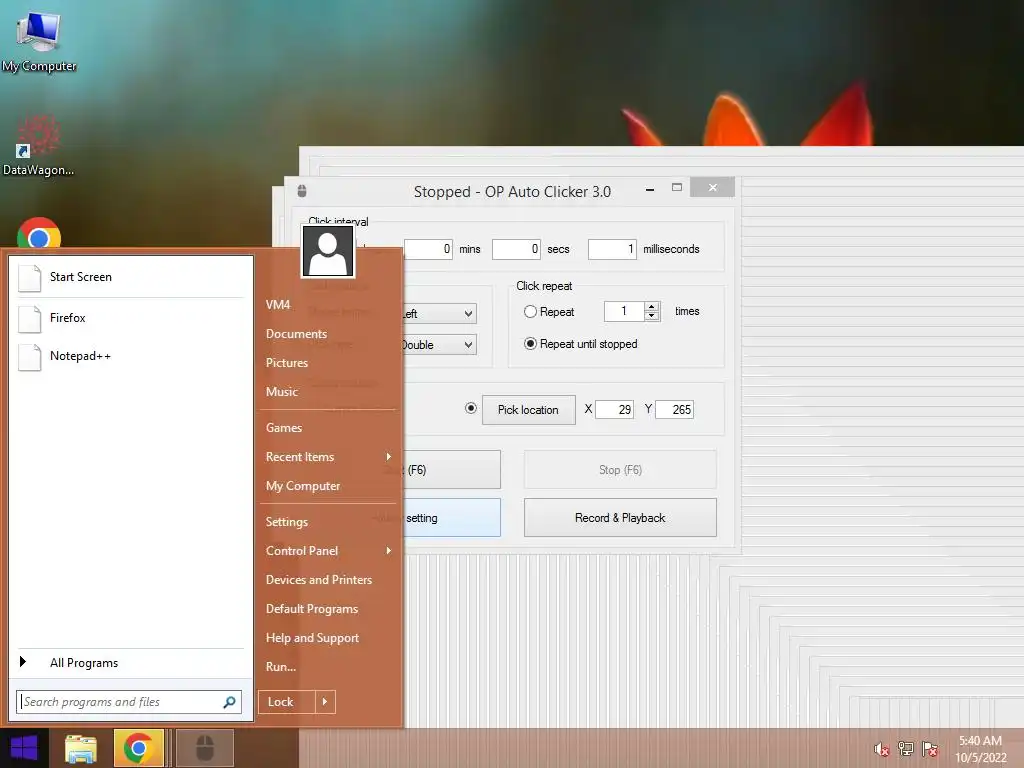The width and height of the screenshot is (1024, 768).
Task: Open the DataWagon desktop shortcut
Action: [38, 145]
